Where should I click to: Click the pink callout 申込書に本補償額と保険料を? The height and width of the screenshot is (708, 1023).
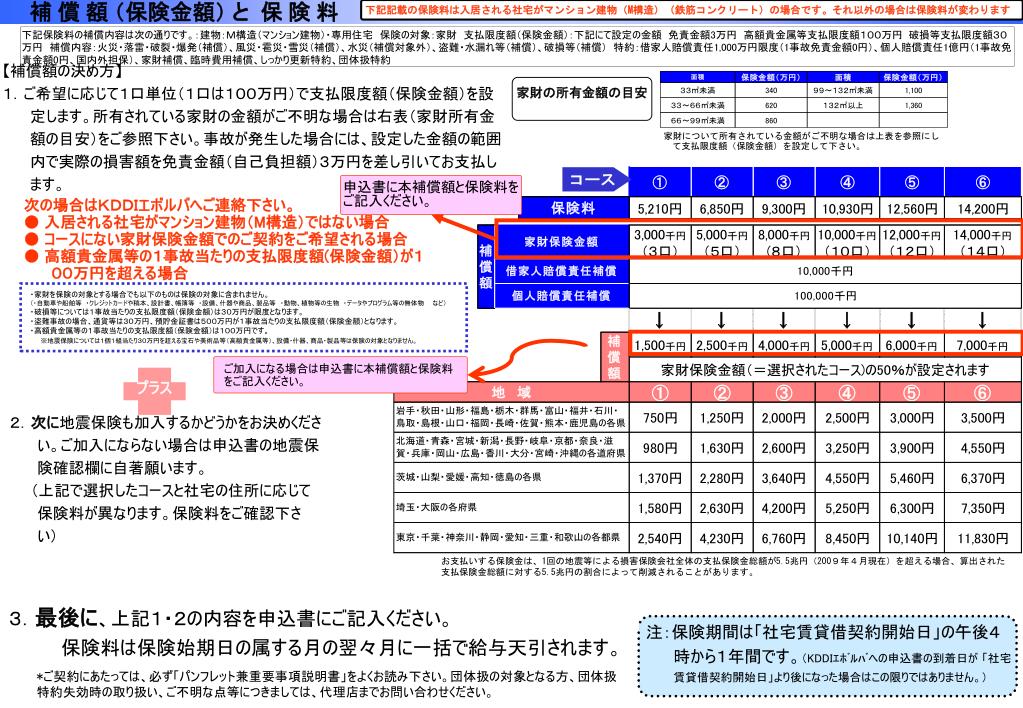pyautogui.click(x=431, y=194)
